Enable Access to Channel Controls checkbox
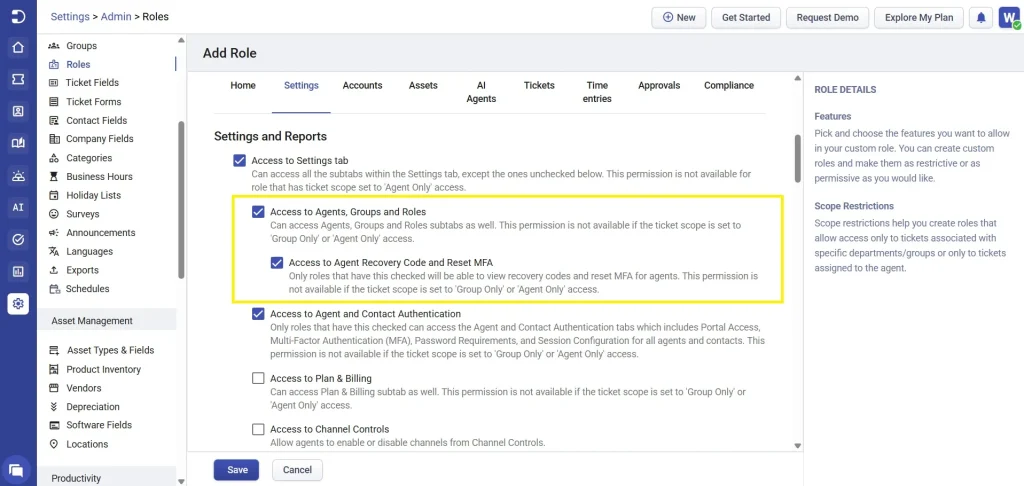Viewport: 1024px width, 486px height. pyautogui.click(x=258, y=429)
